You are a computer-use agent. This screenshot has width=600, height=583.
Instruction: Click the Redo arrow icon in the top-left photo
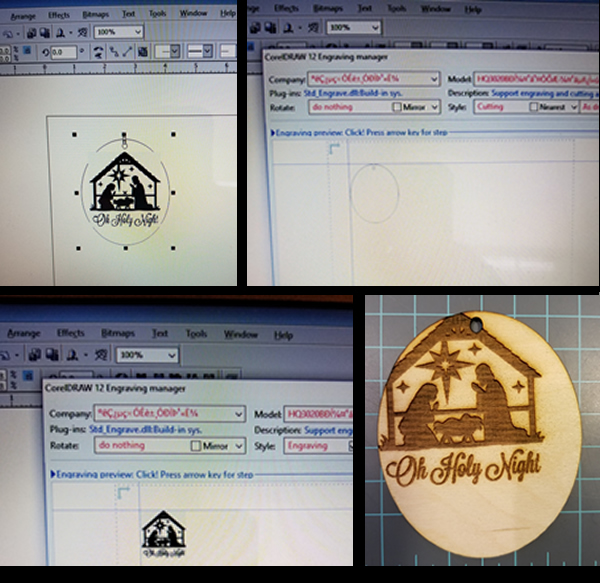pos(8,34)
